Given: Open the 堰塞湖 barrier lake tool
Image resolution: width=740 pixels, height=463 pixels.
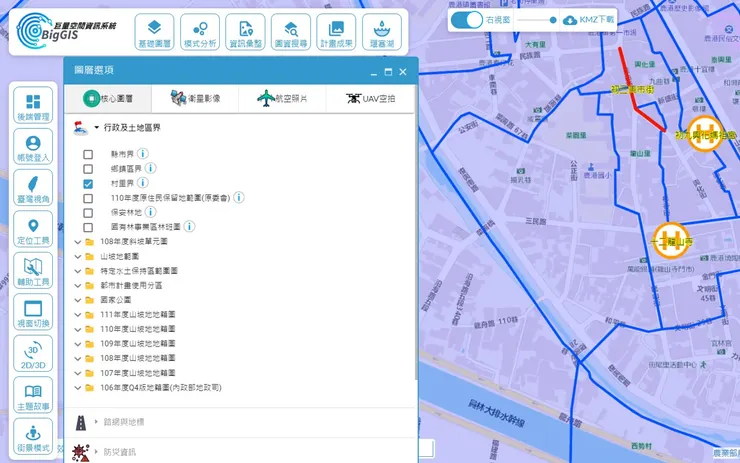Looking at the screenshot, I should click(382, 32).
